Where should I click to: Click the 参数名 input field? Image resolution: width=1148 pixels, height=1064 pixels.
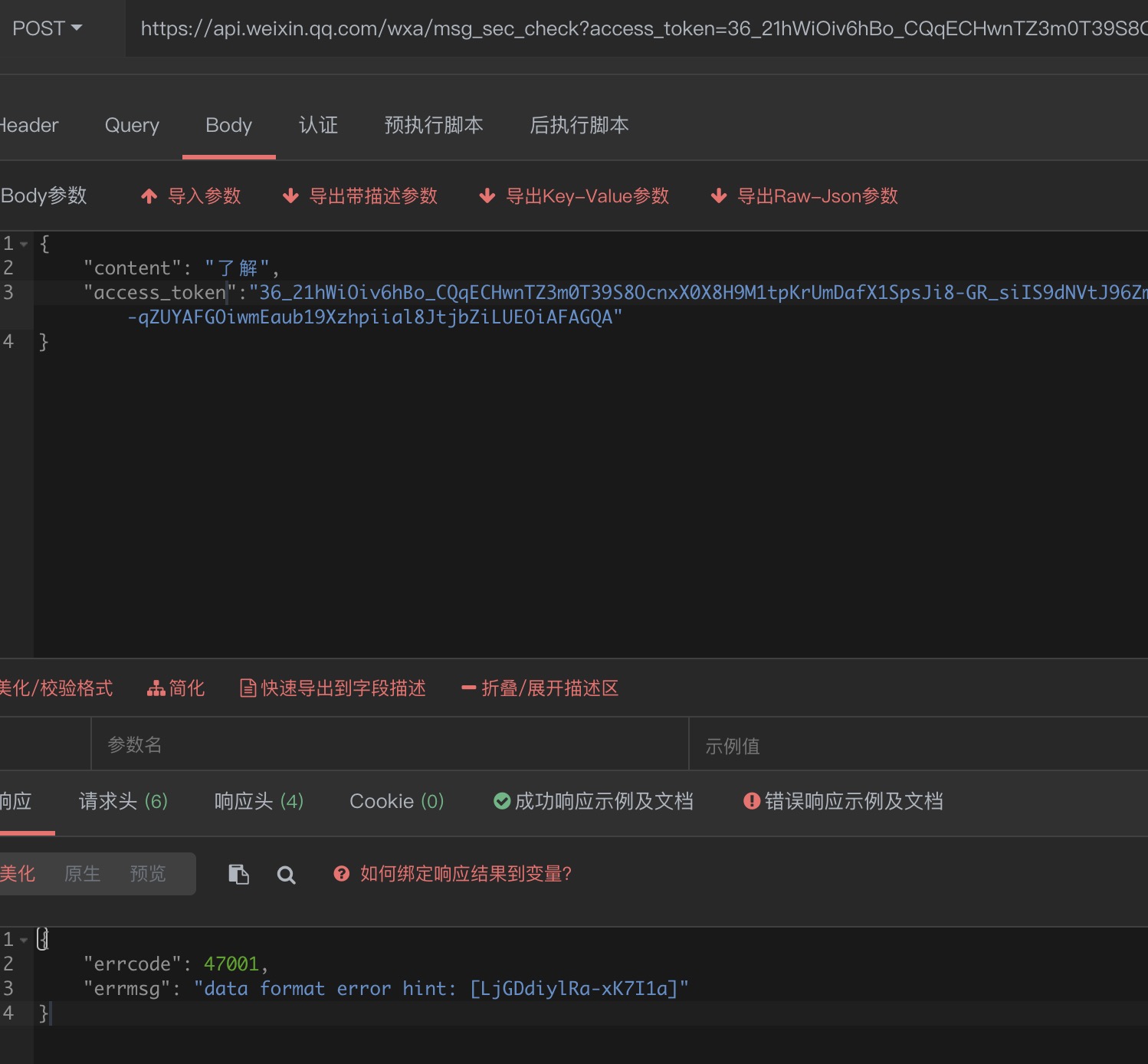383,744
